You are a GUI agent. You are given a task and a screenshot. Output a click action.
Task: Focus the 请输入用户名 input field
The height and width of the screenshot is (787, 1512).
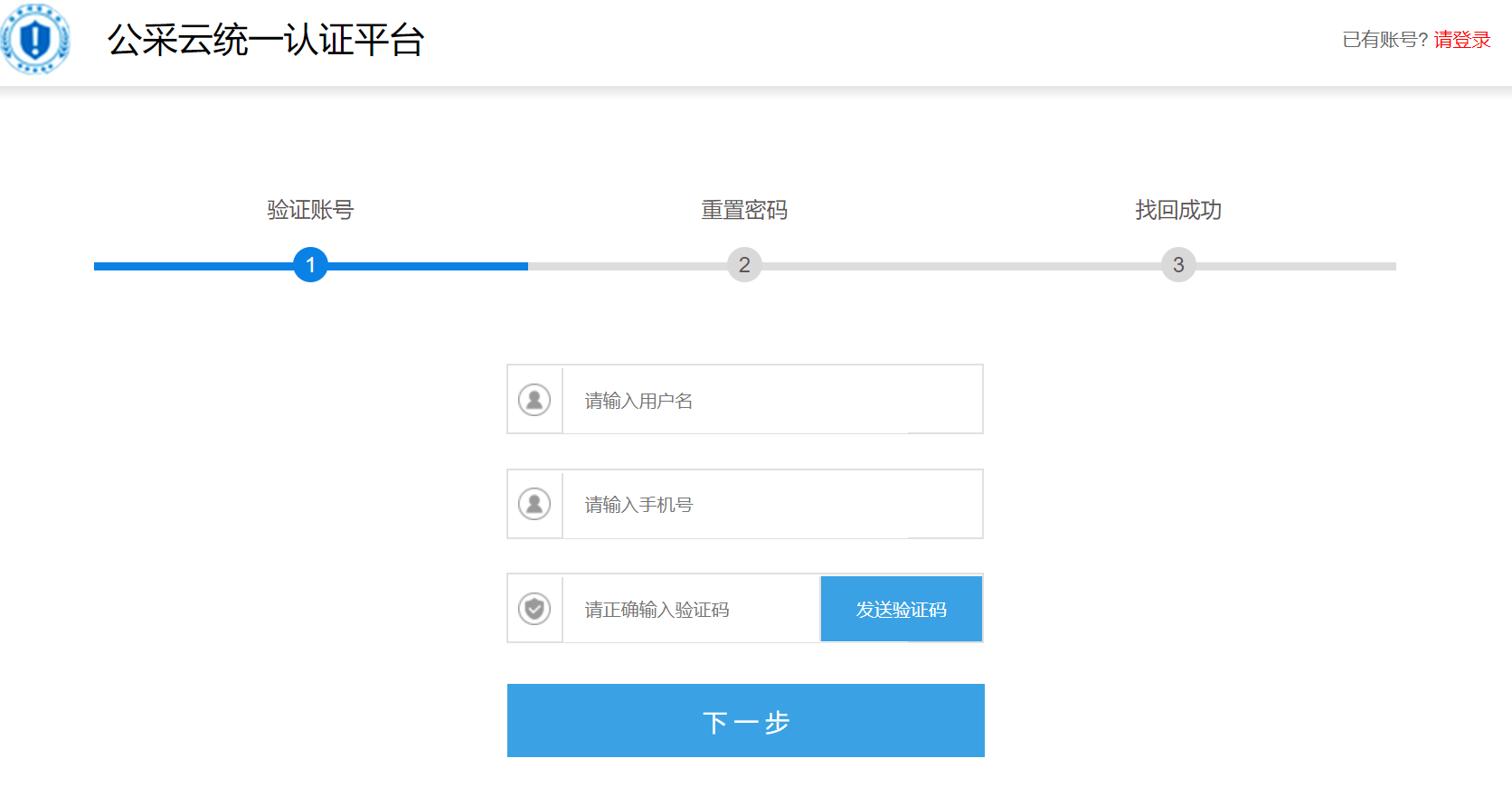coord(771,400)
